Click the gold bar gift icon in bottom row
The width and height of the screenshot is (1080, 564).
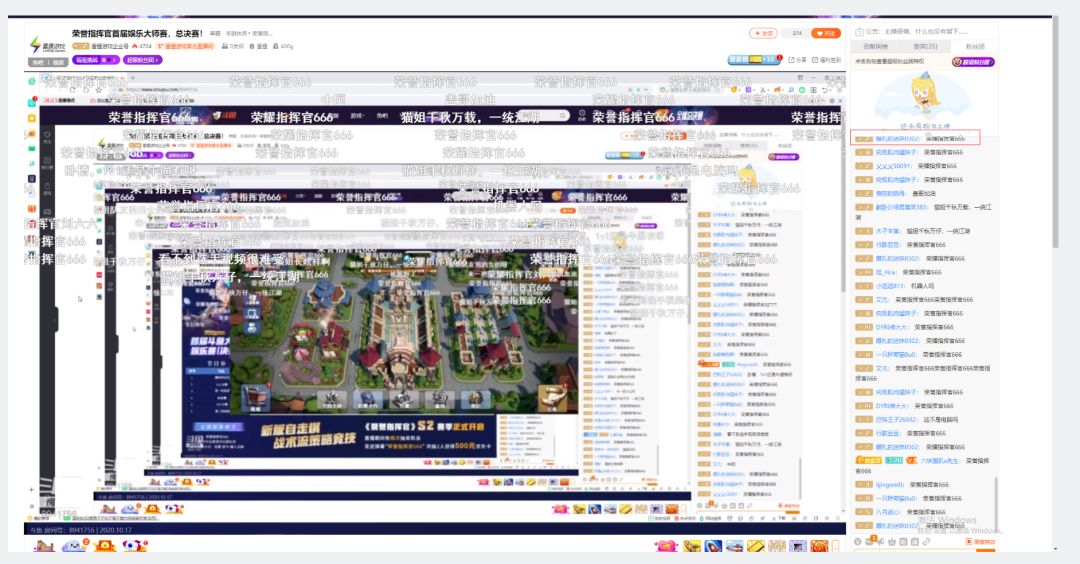coord(756,547)
